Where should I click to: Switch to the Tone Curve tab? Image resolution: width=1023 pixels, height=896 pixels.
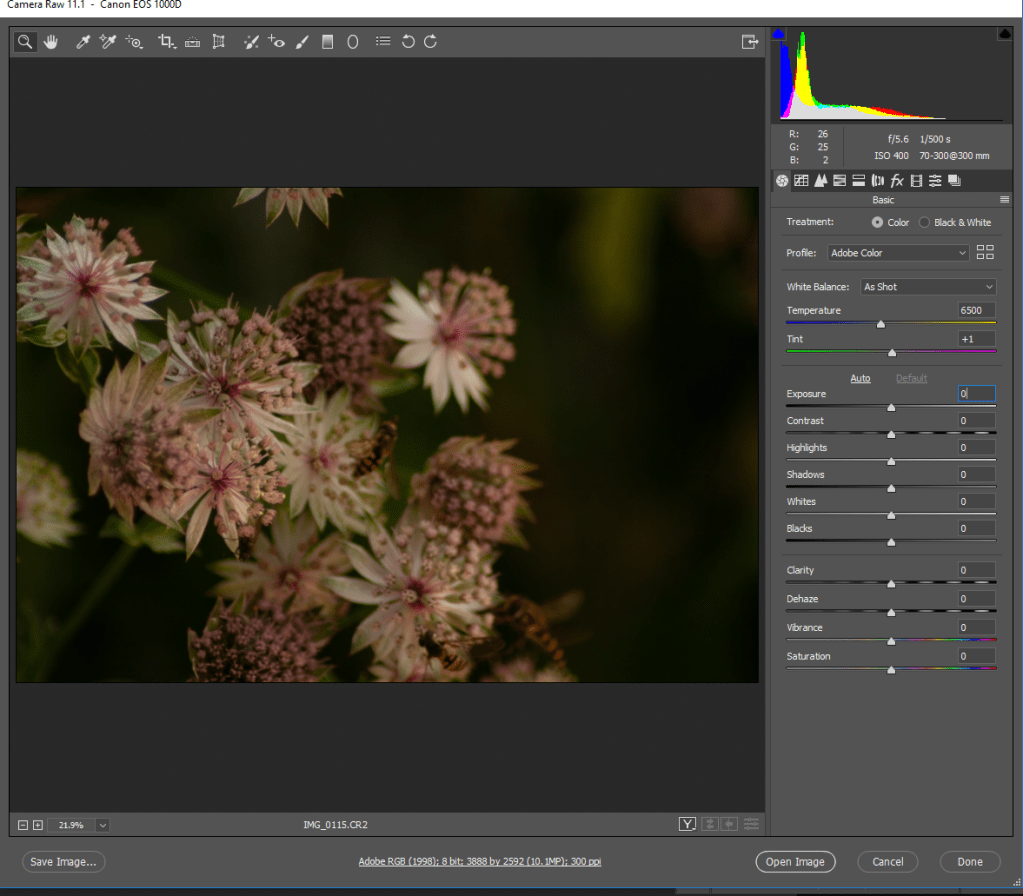point(801,181)
